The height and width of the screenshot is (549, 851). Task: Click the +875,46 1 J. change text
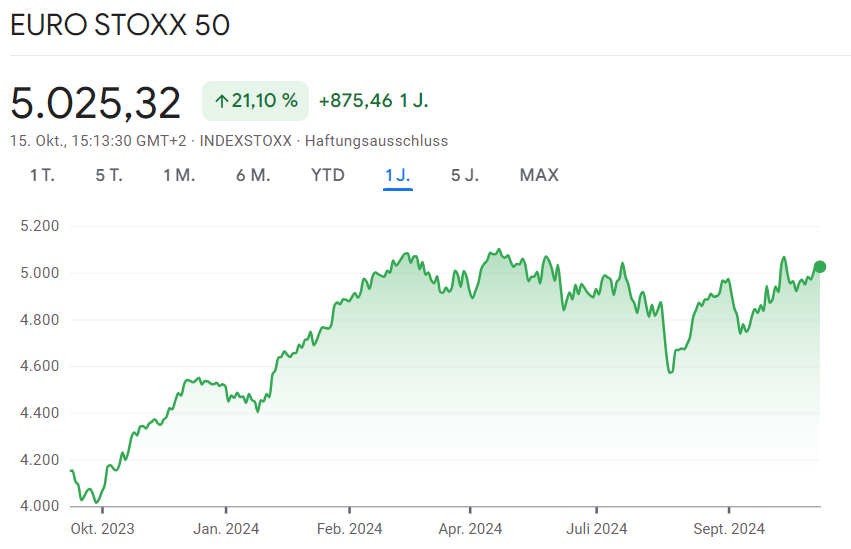tap(373, 101)
